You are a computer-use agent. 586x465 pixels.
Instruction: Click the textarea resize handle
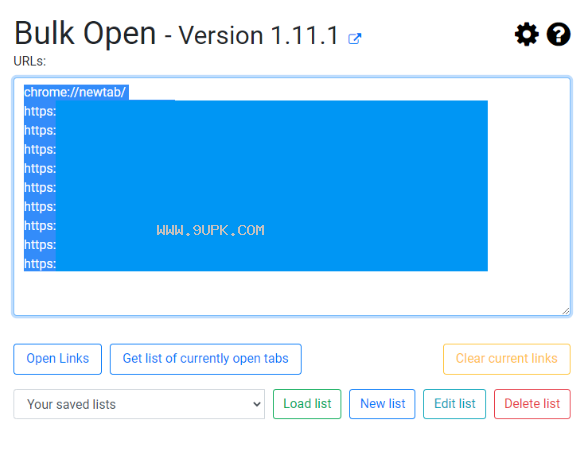pyautogui.click(x=566, y=311)
